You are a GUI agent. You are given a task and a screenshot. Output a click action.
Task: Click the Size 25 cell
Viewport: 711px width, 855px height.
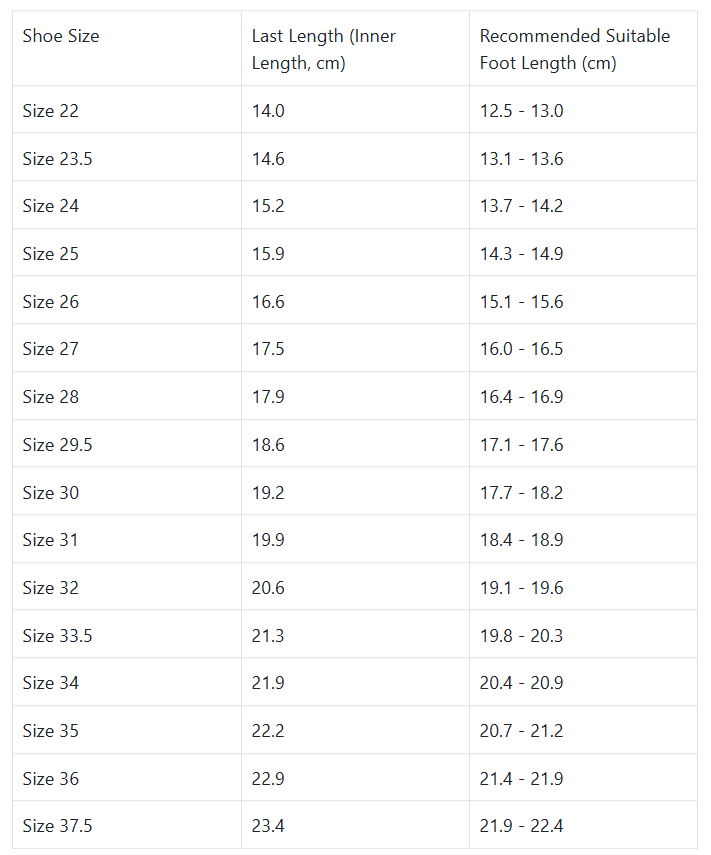[x=51, y=254]
